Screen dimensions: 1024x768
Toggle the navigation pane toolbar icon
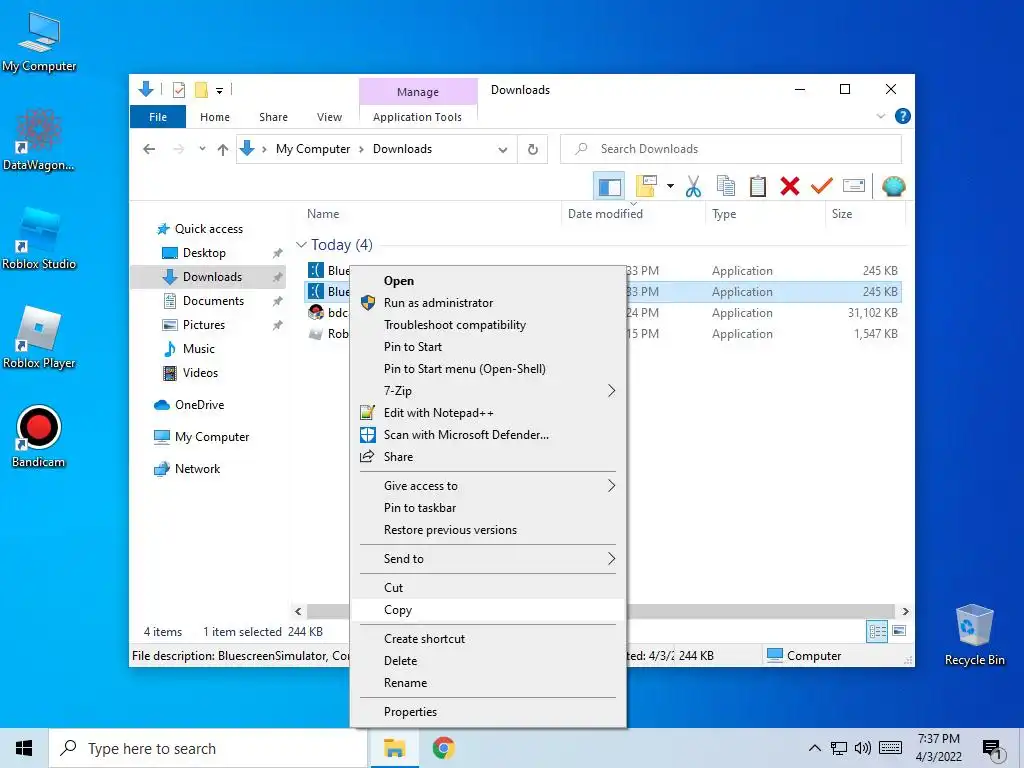(609, 187)
